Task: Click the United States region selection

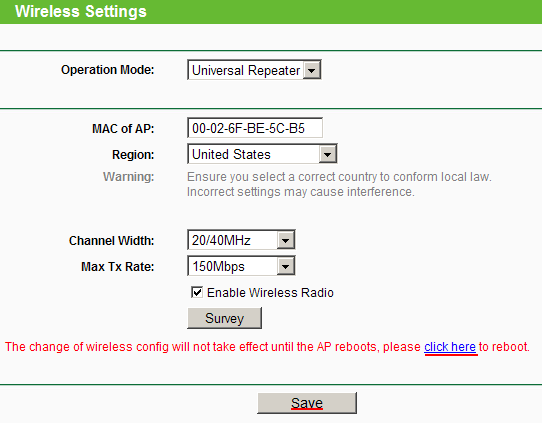Action: pyautogui.click(x=262, y=154)
